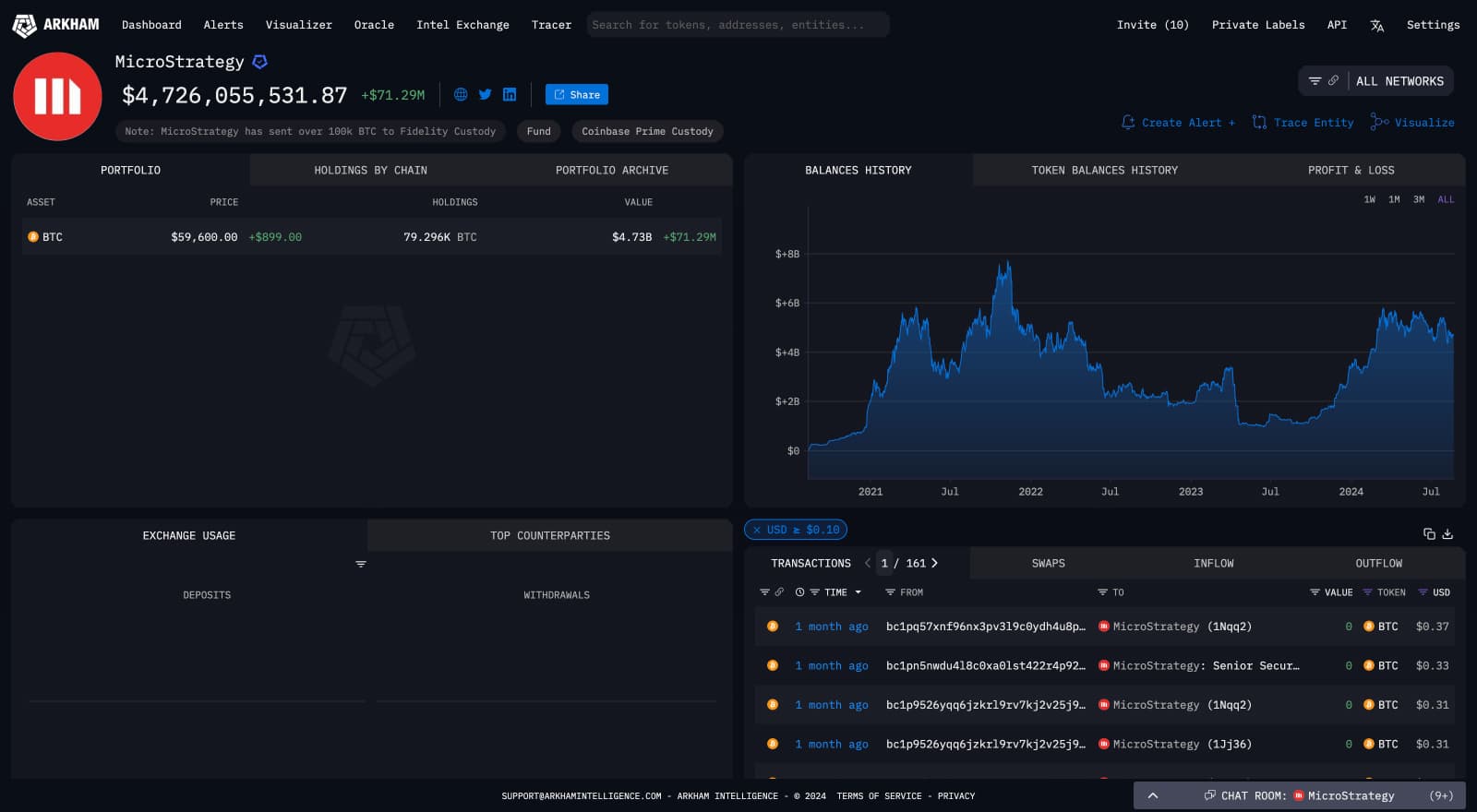Switch to Profit & Loss tab
Screen dimensions: 1477x812
pyautogui.click(x=1351, y=171)
